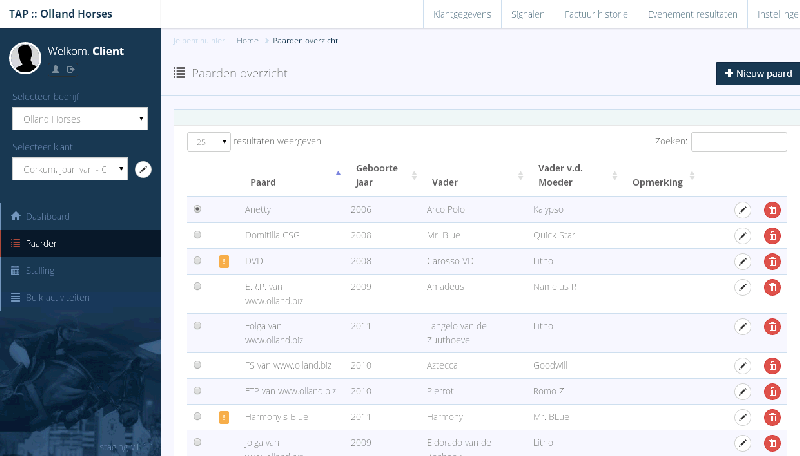Edit the Domitilla CSG row

point(742,236)
